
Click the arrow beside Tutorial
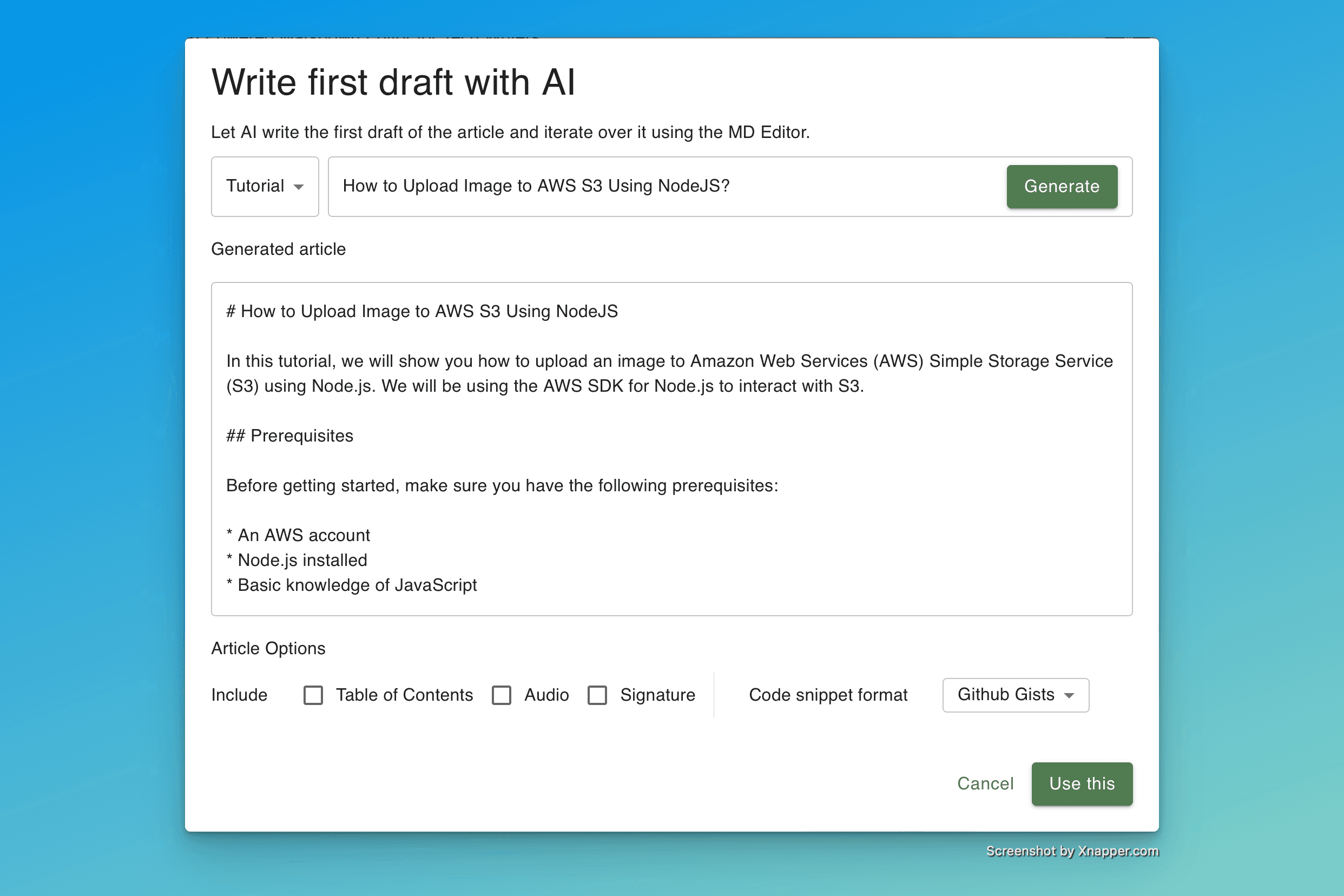[x=298, y=187]
